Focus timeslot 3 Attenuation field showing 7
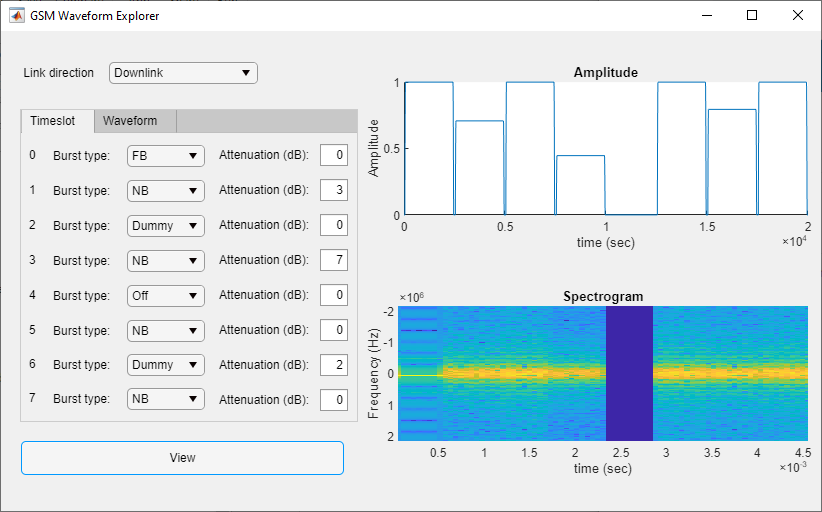Viewport: 822px width, 512px height. [334, 260]
